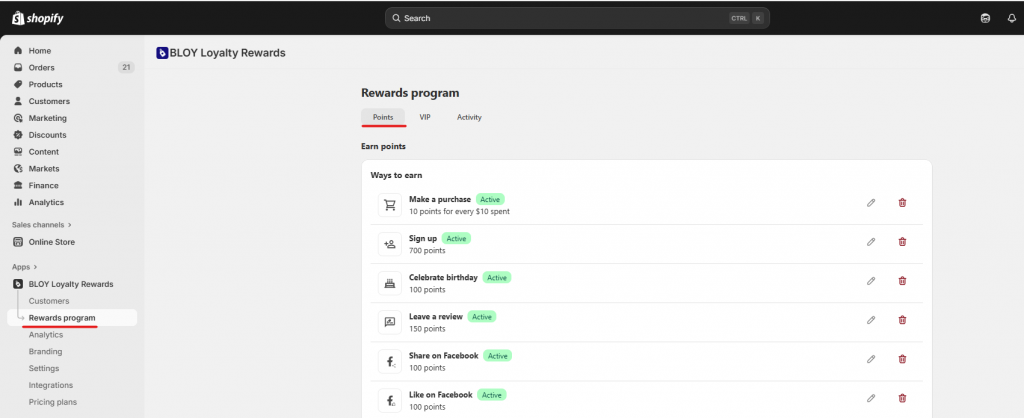The width and height of the screenshot is (1024, 418).
Task: Edit the Share on Facebook rule
Action: tap(870, 359)
